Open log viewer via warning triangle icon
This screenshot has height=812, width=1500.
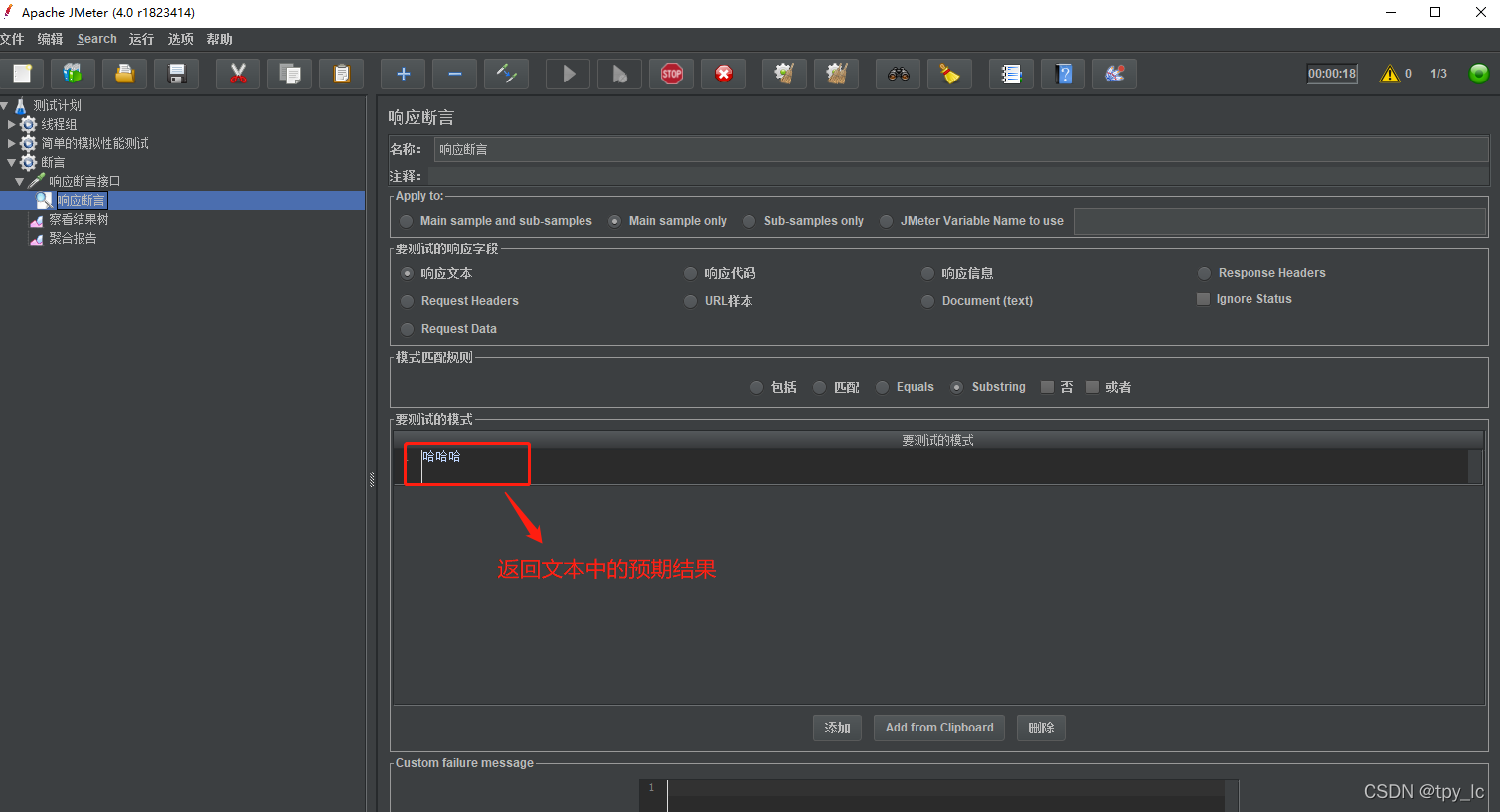[x=1389, y=74]
